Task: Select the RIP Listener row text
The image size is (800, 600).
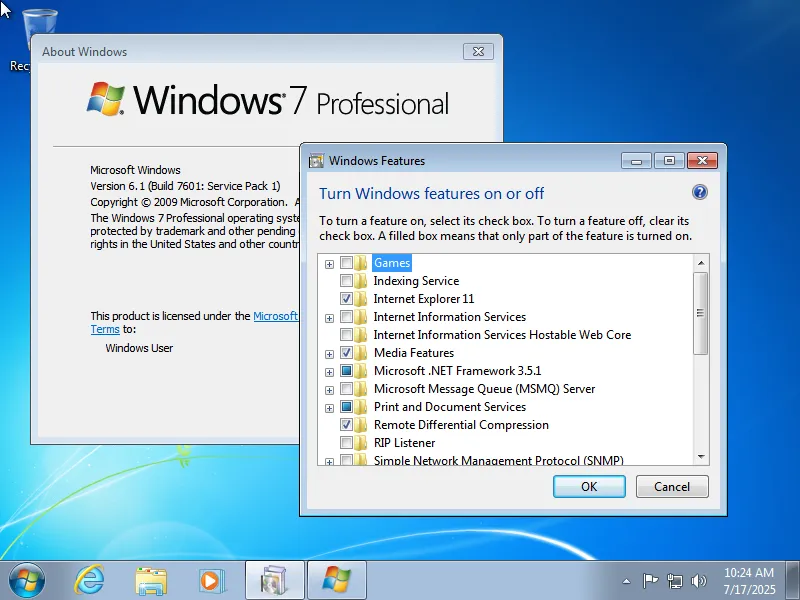Action: point(404,442)
